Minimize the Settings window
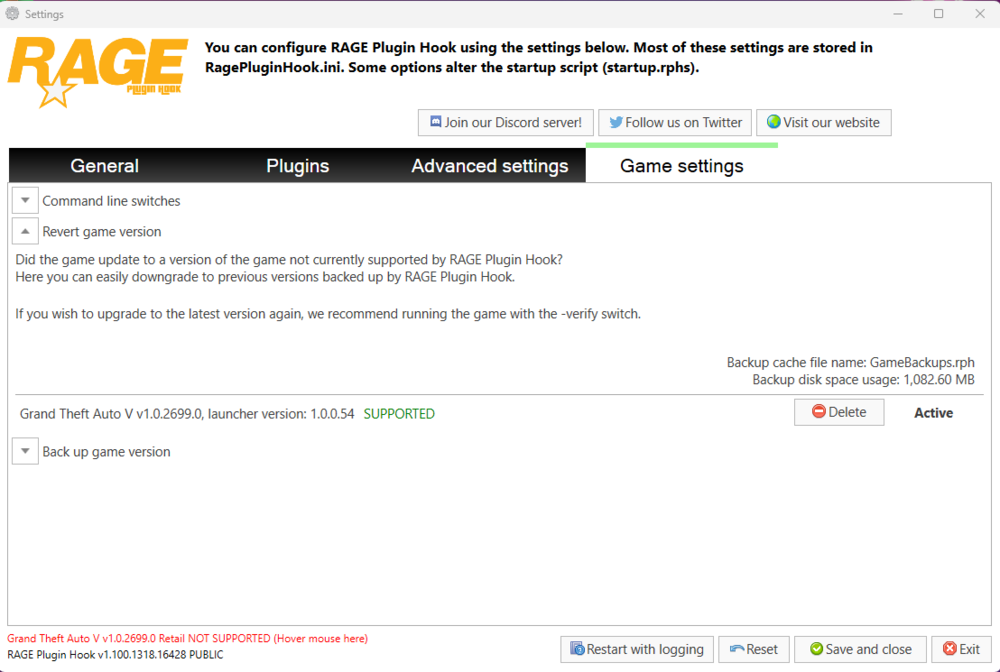1000x672 pixels. (898, 13)
